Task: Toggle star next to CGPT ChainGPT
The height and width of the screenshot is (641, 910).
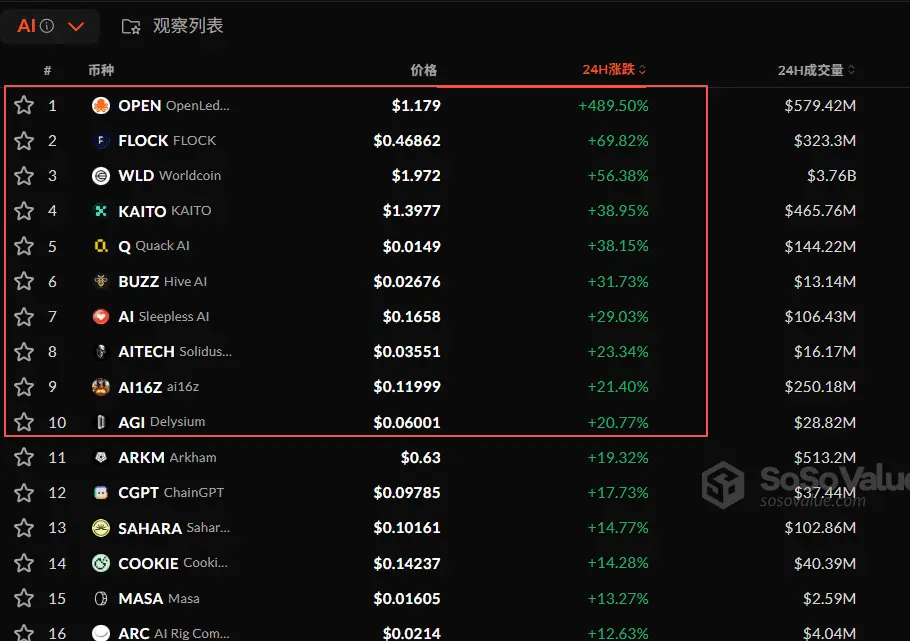Action: click(24, 492)
